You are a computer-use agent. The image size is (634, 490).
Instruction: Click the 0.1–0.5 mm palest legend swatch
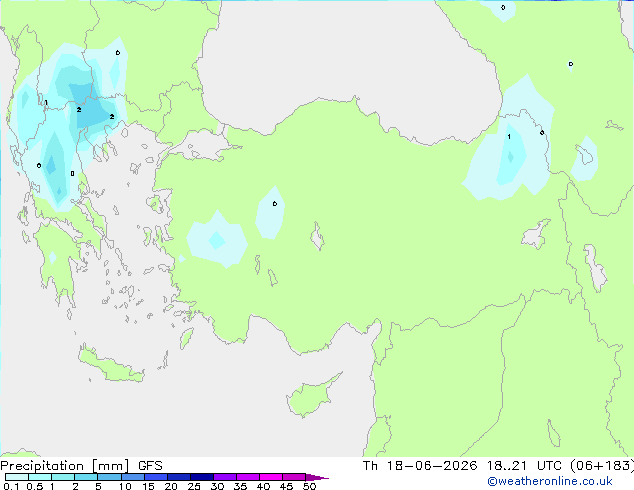click(x=17, y=477)
